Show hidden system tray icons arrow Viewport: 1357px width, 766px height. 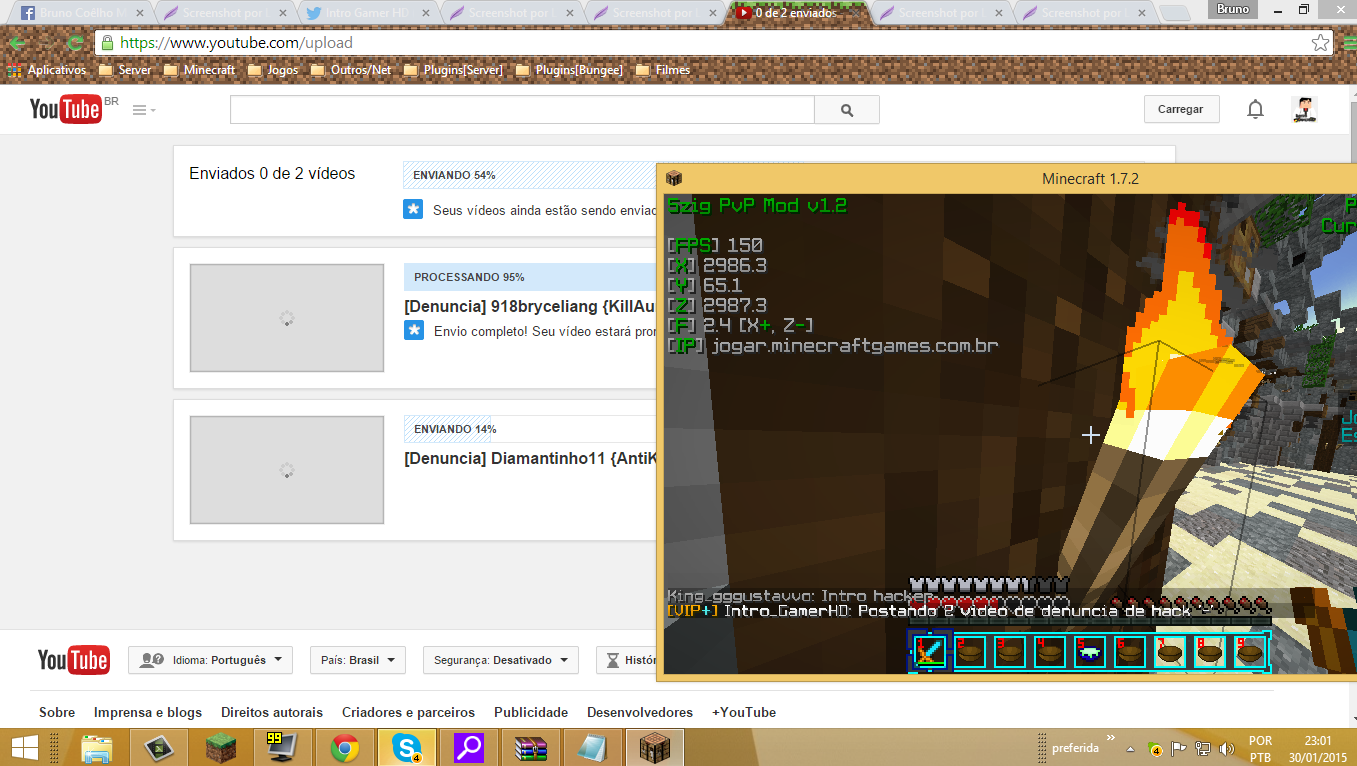[x=1131, y=748]
